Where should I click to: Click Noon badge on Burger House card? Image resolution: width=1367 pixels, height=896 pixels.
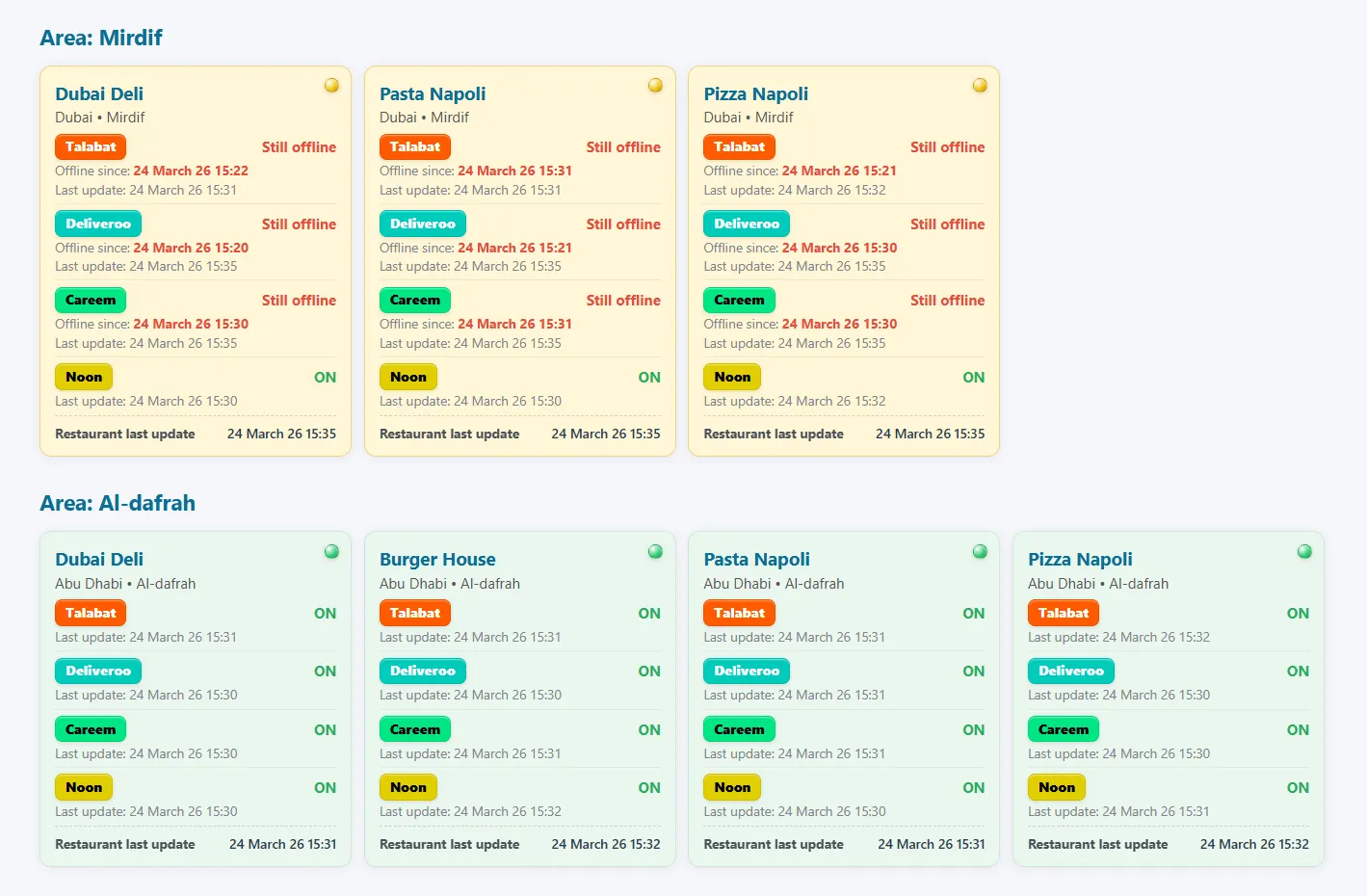click(408, 787)
